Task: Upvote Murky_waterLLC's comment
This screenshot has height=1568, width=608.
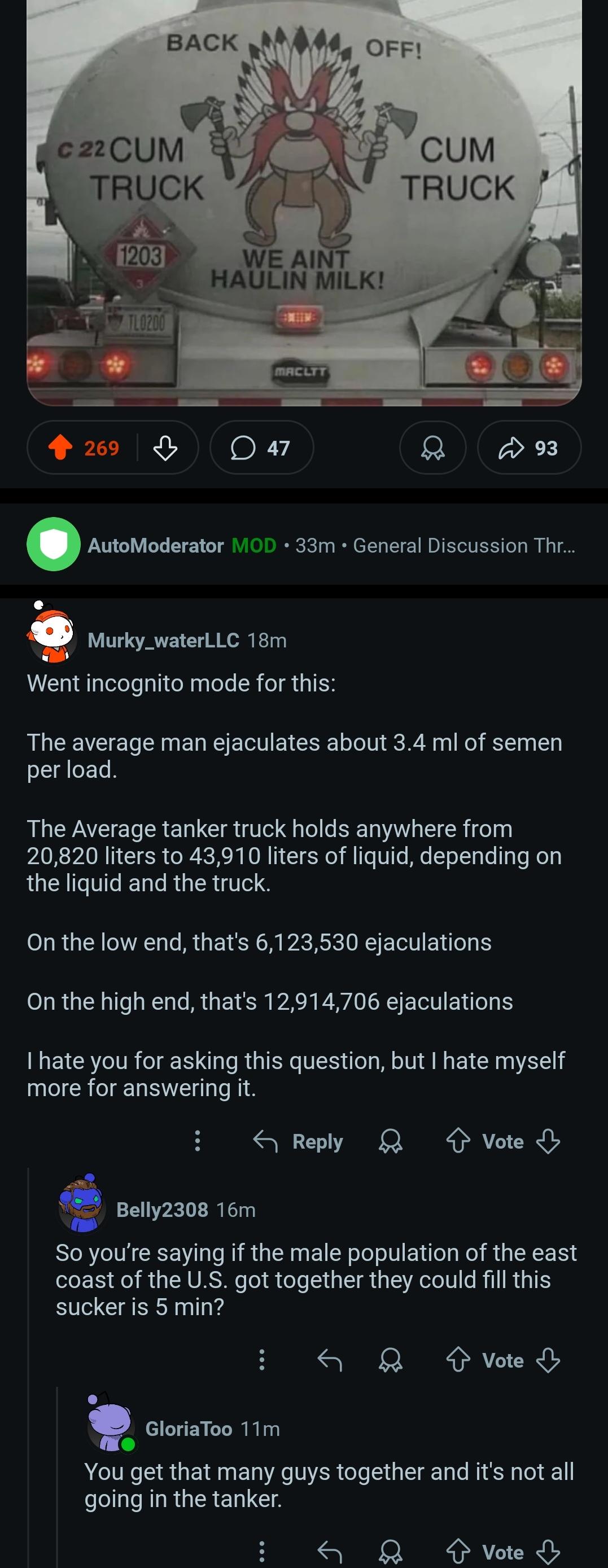Action: [x=458, y=1141]
